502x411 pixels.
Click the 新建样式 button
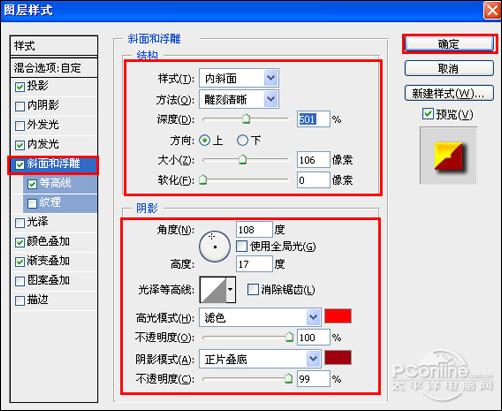pyautogui.click(x=449, y=93)
